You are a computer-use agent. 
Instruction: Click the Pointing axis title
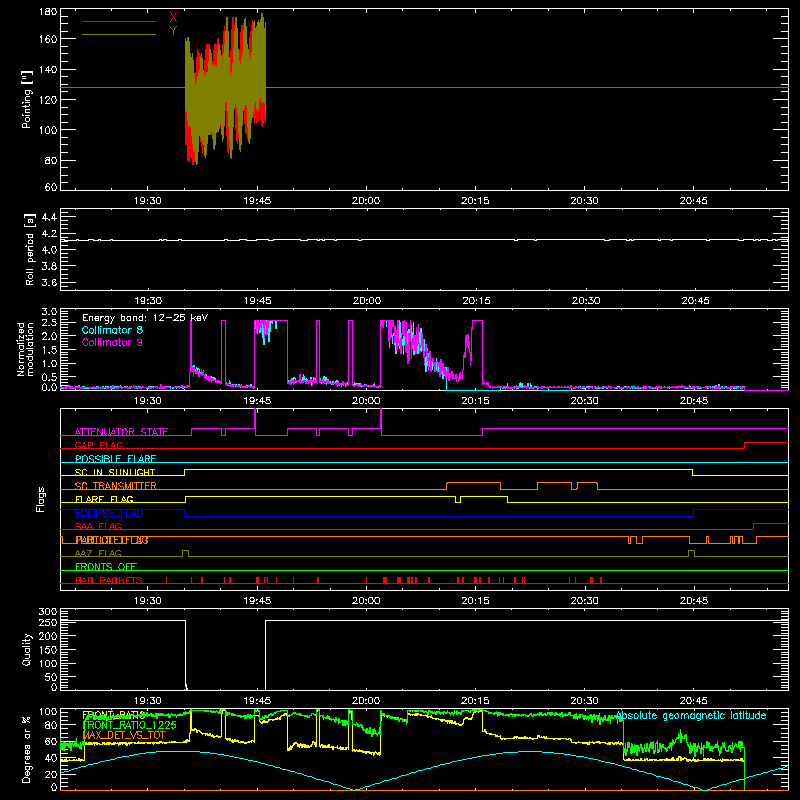click(27, 99)
